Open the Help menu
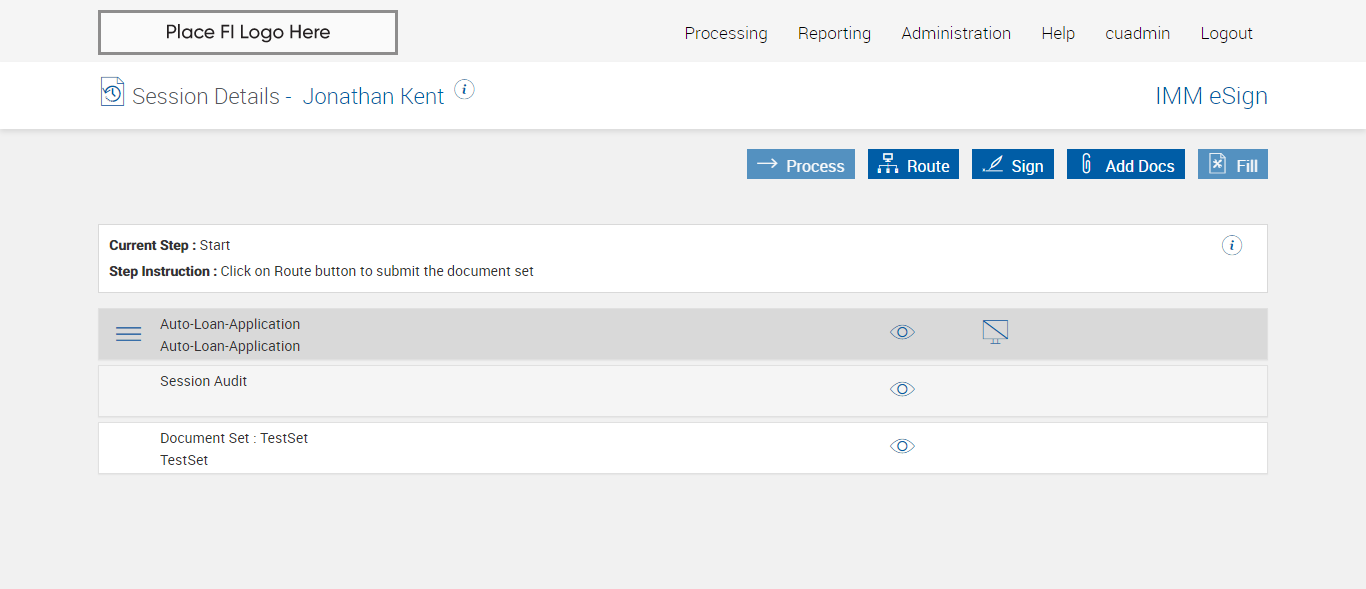The height and width of the screenshot is (589, 1366). tap(1058, 33)
